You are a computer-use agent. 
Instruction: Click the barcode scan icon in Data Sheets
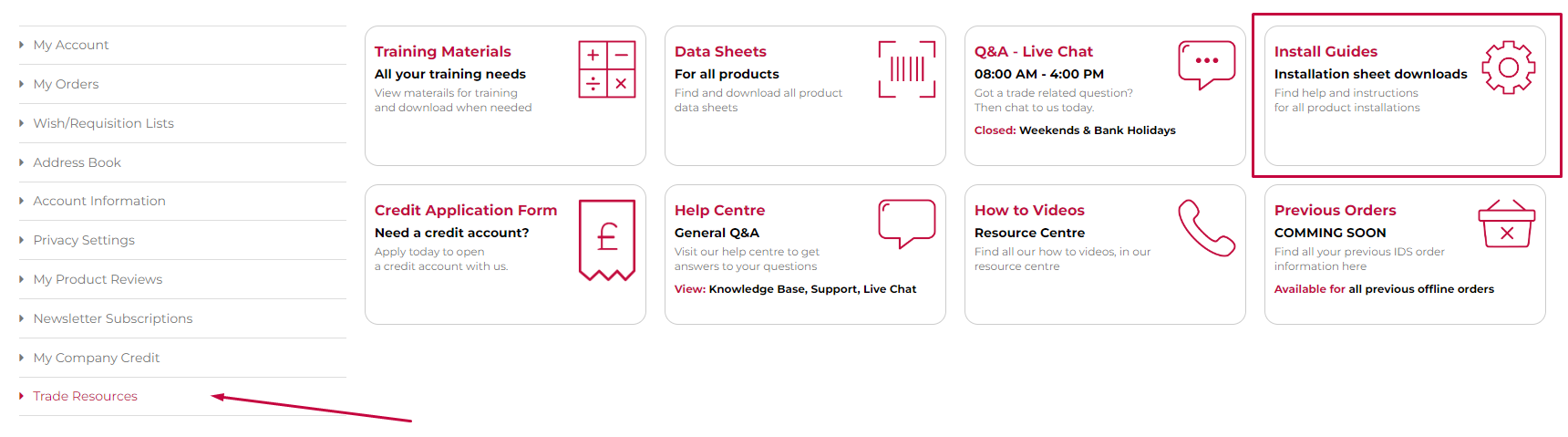(907, 69)
